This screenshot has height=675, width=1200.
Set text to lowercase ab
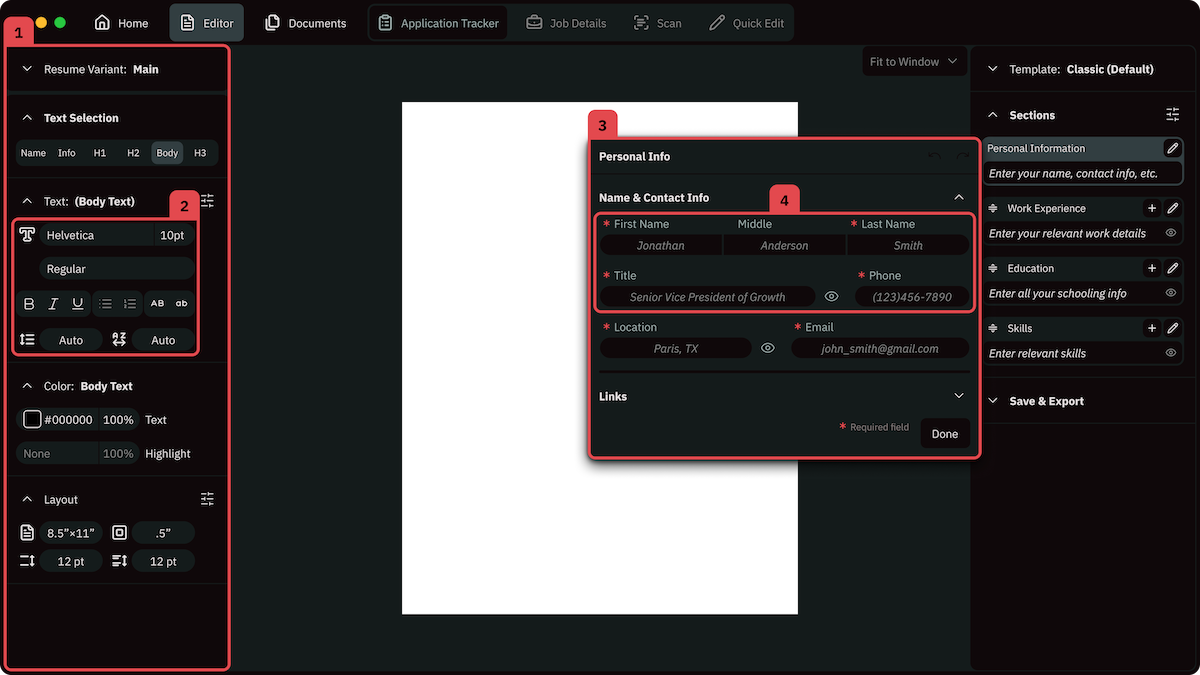pyautogui.click(x=182, y=303)
